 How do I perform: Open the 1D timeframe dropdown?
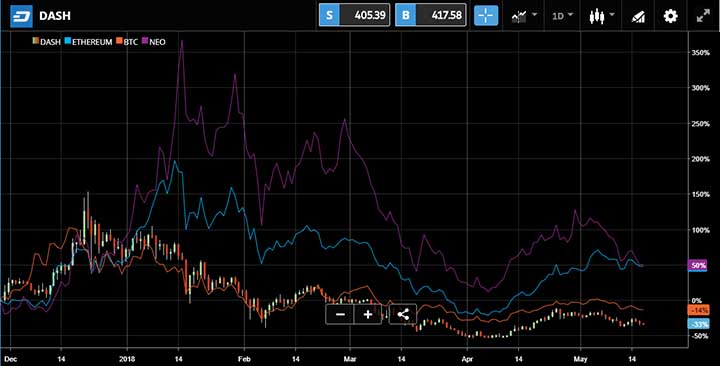click(562, 16)
